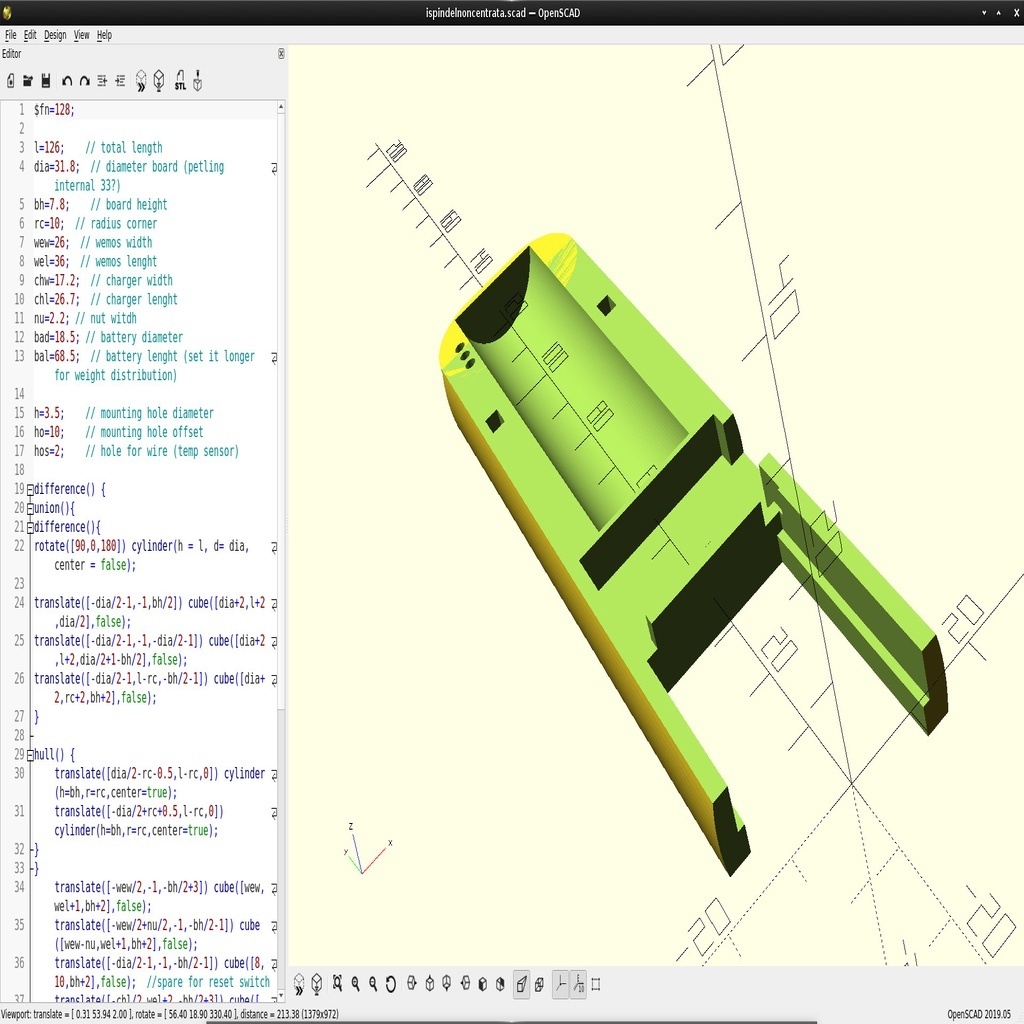Export the model as STL
The image size is (1024, 1024).
pos(178,82)
